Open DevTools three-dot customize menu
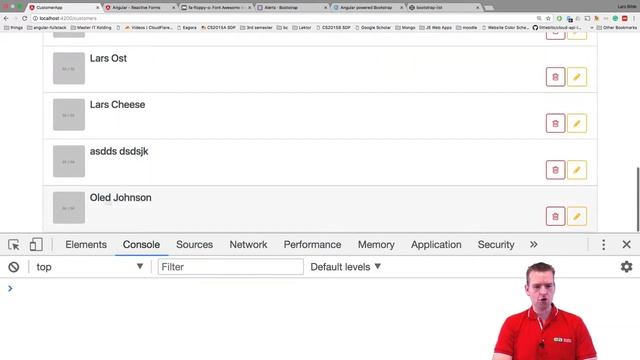 [x=604, y=244]
